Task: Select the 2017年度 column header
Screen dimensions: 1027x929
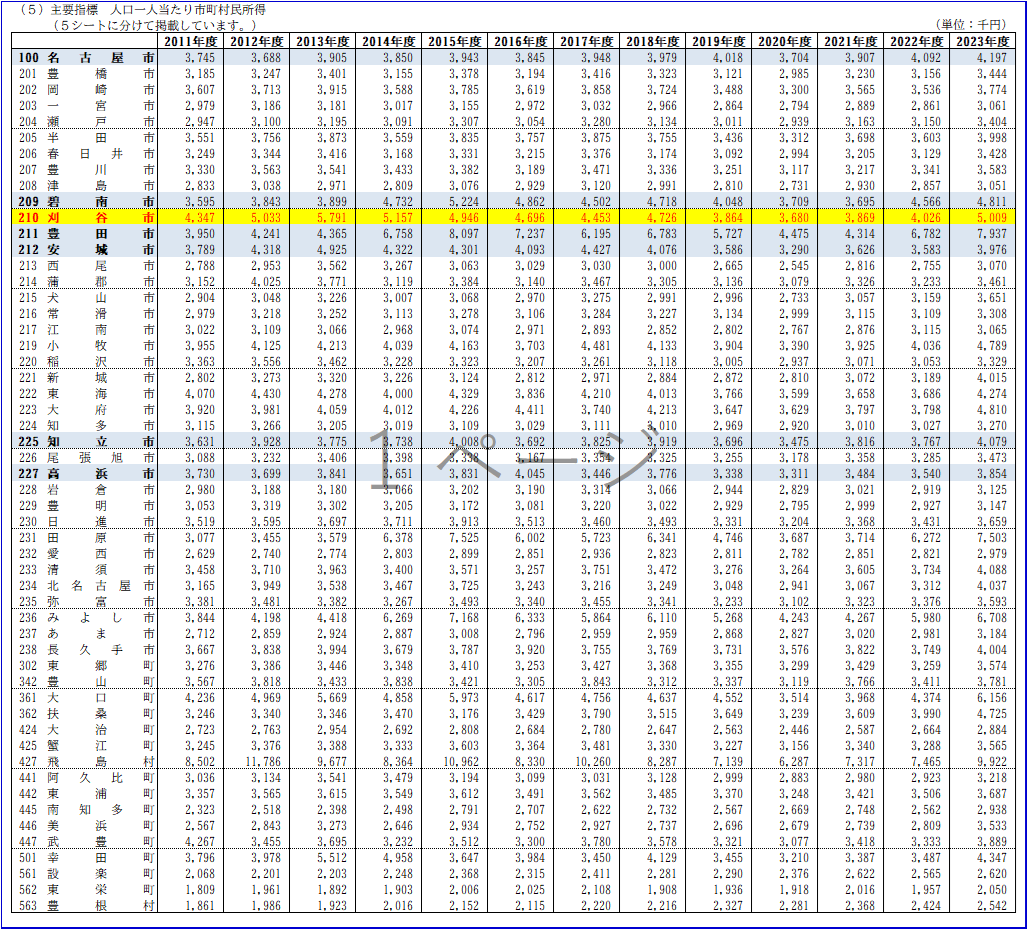Action: click(x=586, y=41)
